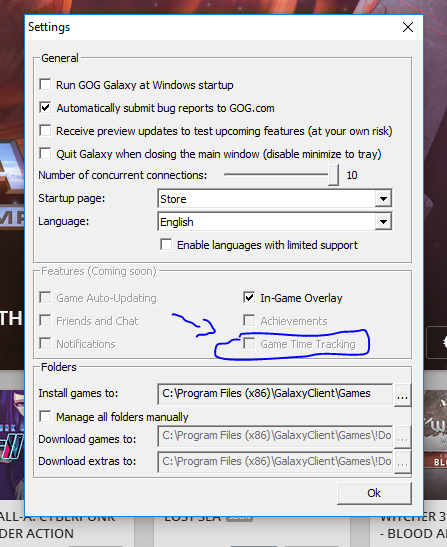Click the Game Auto-Updating checkbox

(45, 298)
